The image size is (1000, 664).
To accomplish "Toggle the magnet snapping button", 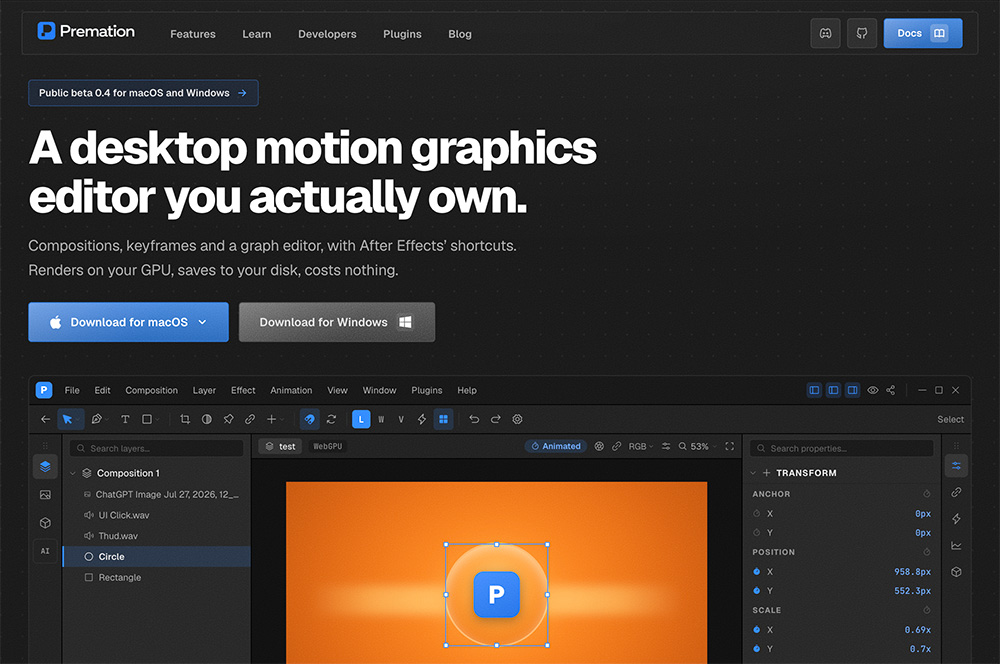I will click(309, 419).
